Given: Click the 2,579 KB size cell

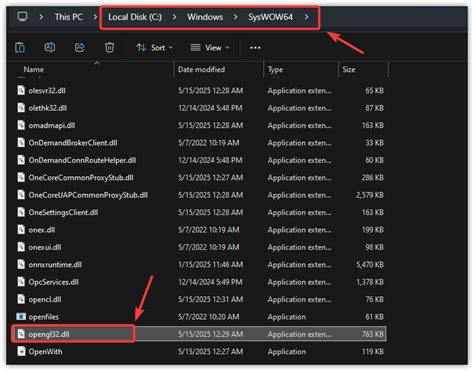Looking at the screenshot, I should coord(370,195).
